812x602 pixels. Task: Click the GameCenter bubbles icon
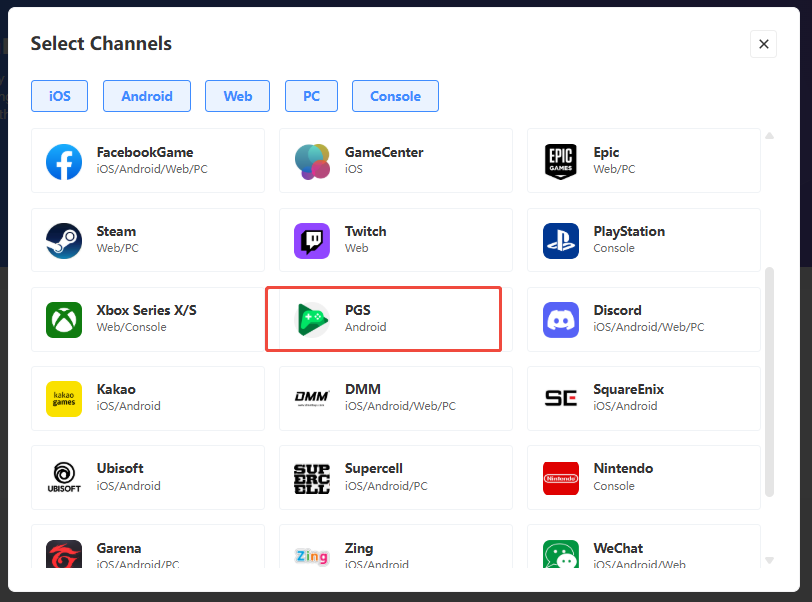pos(312,162)
